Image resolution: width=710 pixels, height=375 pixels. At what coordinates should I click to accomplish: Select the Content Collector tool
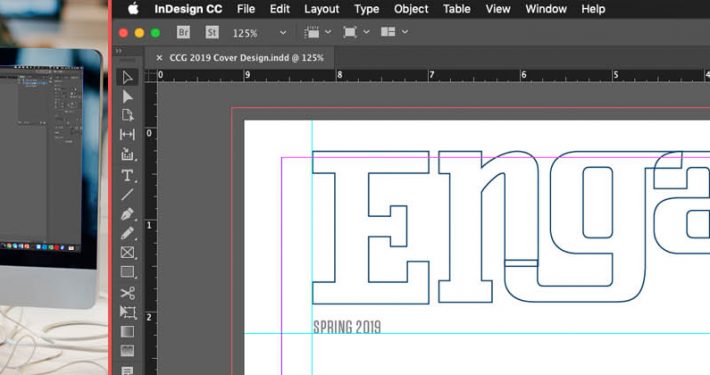[x=127, y=154]
